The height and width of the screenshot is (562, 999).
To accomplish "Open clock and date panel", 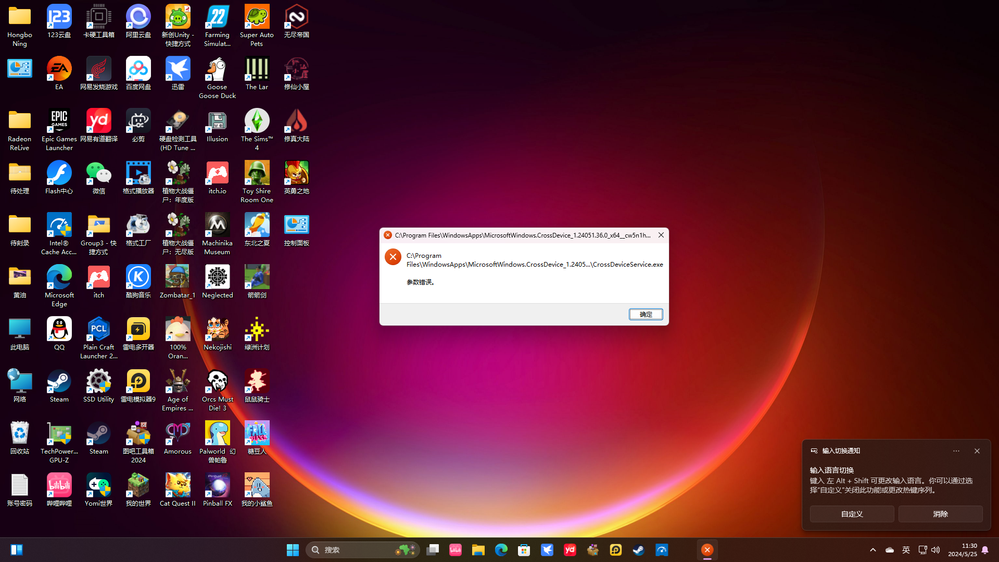I will (962, 550).
